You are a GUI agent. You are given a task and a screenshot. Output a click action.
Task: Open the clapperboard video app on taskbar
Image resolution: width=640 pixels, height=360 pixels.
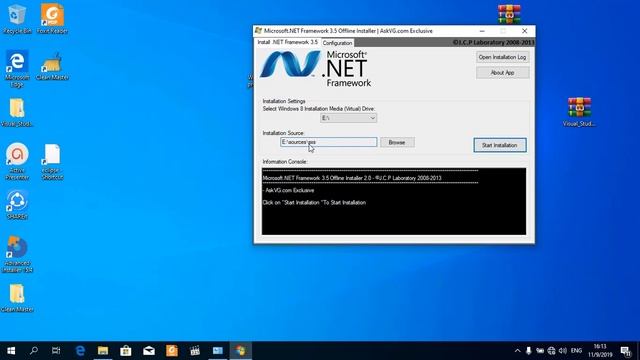195,351
